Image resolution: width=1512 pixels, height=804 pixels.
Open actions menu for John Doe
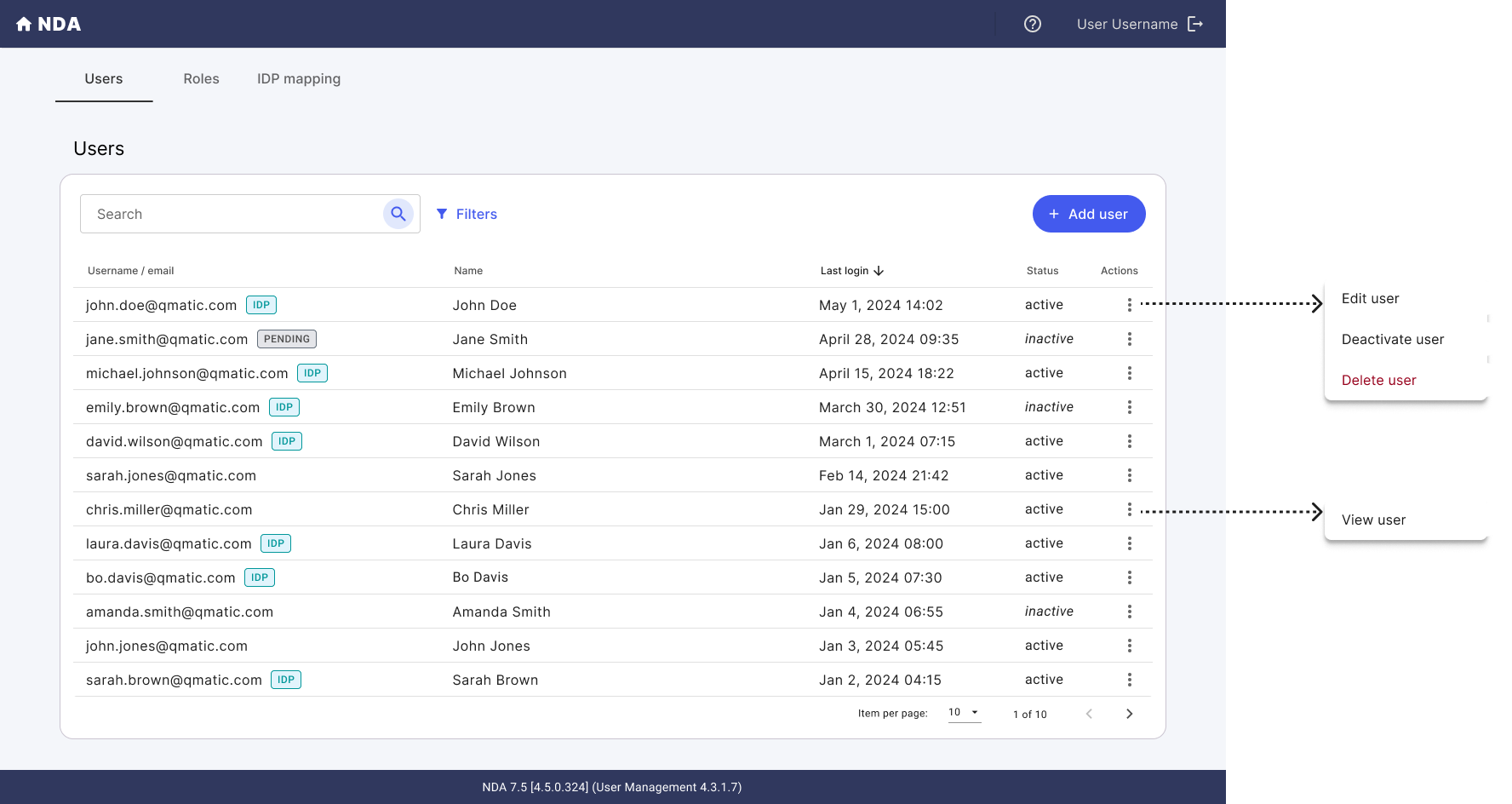pyautogui.click(x=1130, y=305)
